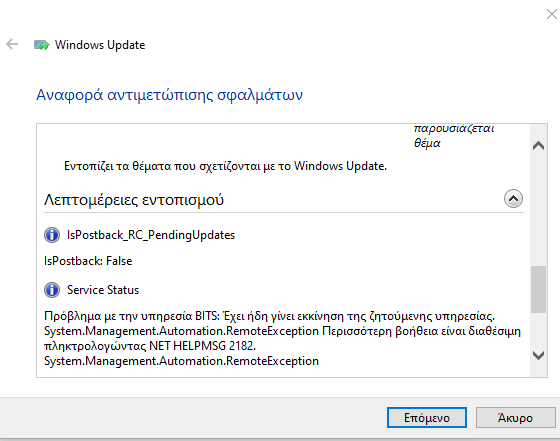Click the Λεπτομέρειες εντοπισμού heading

click(134, 200)
